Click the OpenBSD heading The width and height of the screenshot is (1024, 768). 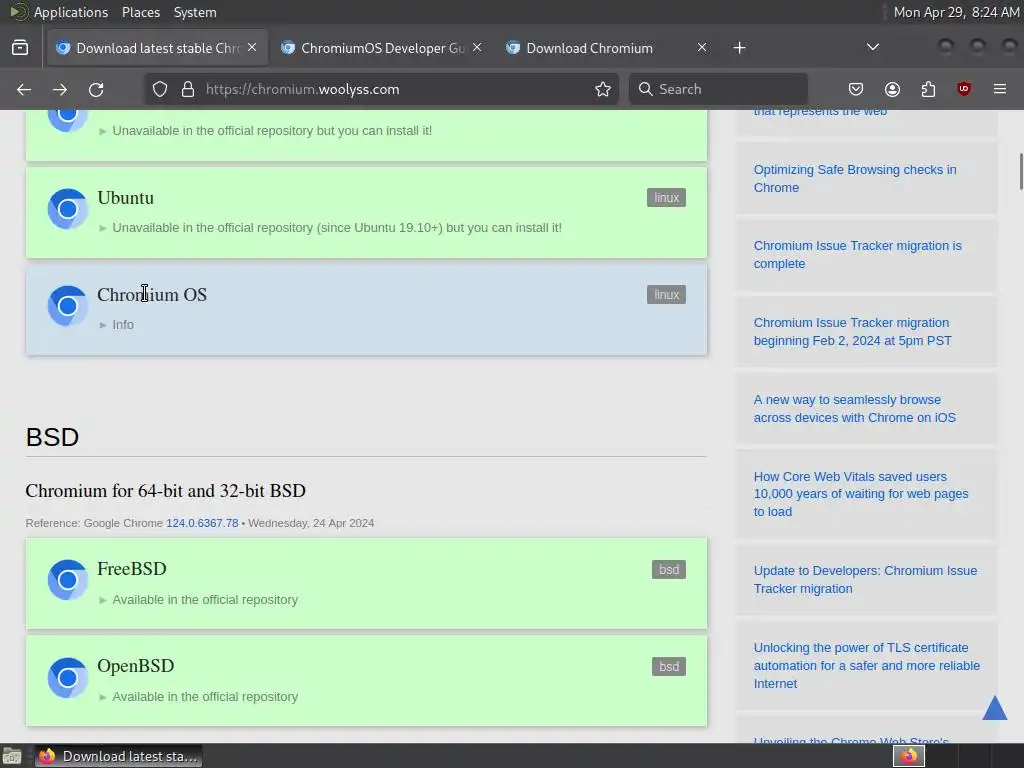coord(136,666)
